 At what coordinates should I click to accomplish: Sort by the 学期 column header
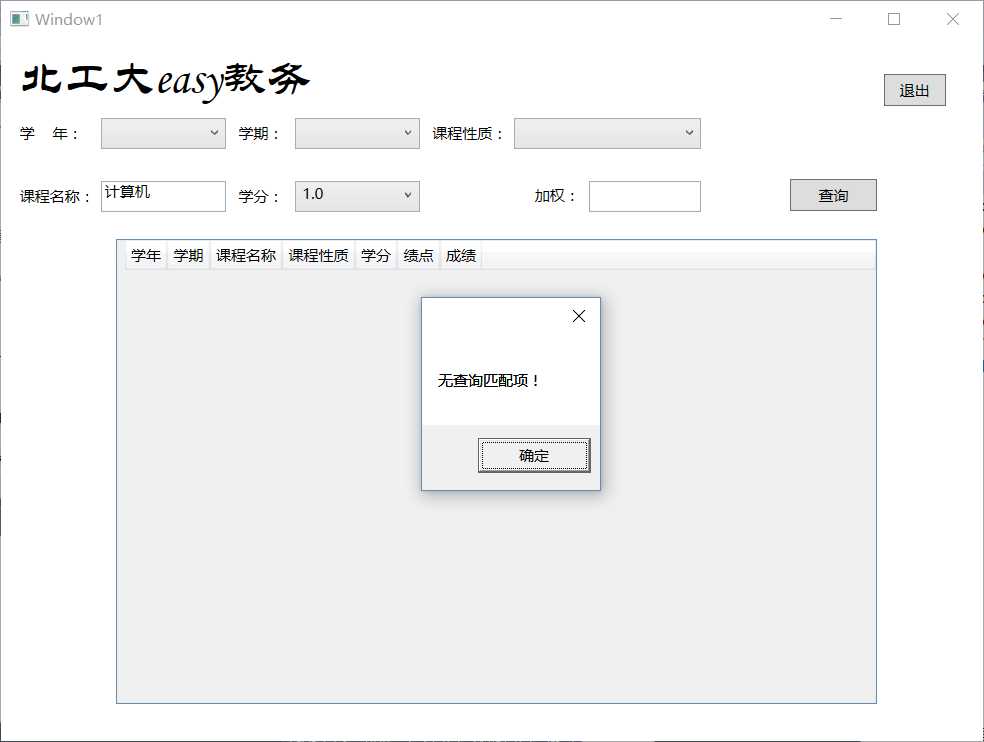pos(188,255)
